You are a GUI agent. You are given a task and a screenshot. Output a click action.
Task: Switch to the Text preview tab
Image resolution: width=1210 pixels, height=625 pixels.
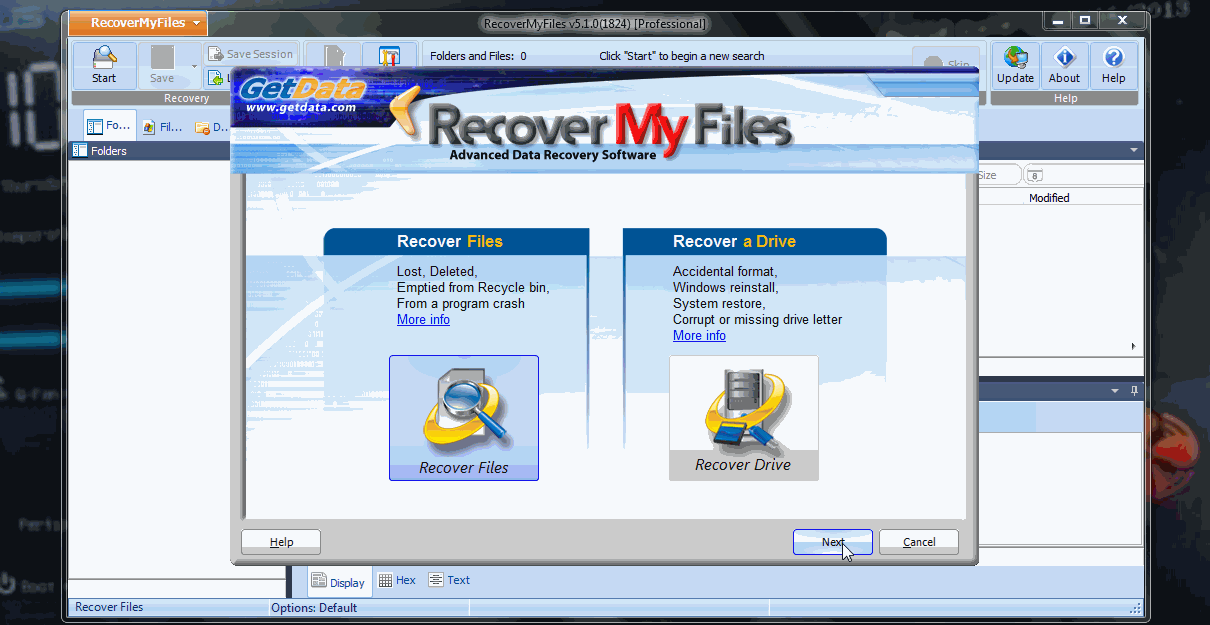[449, 580]
